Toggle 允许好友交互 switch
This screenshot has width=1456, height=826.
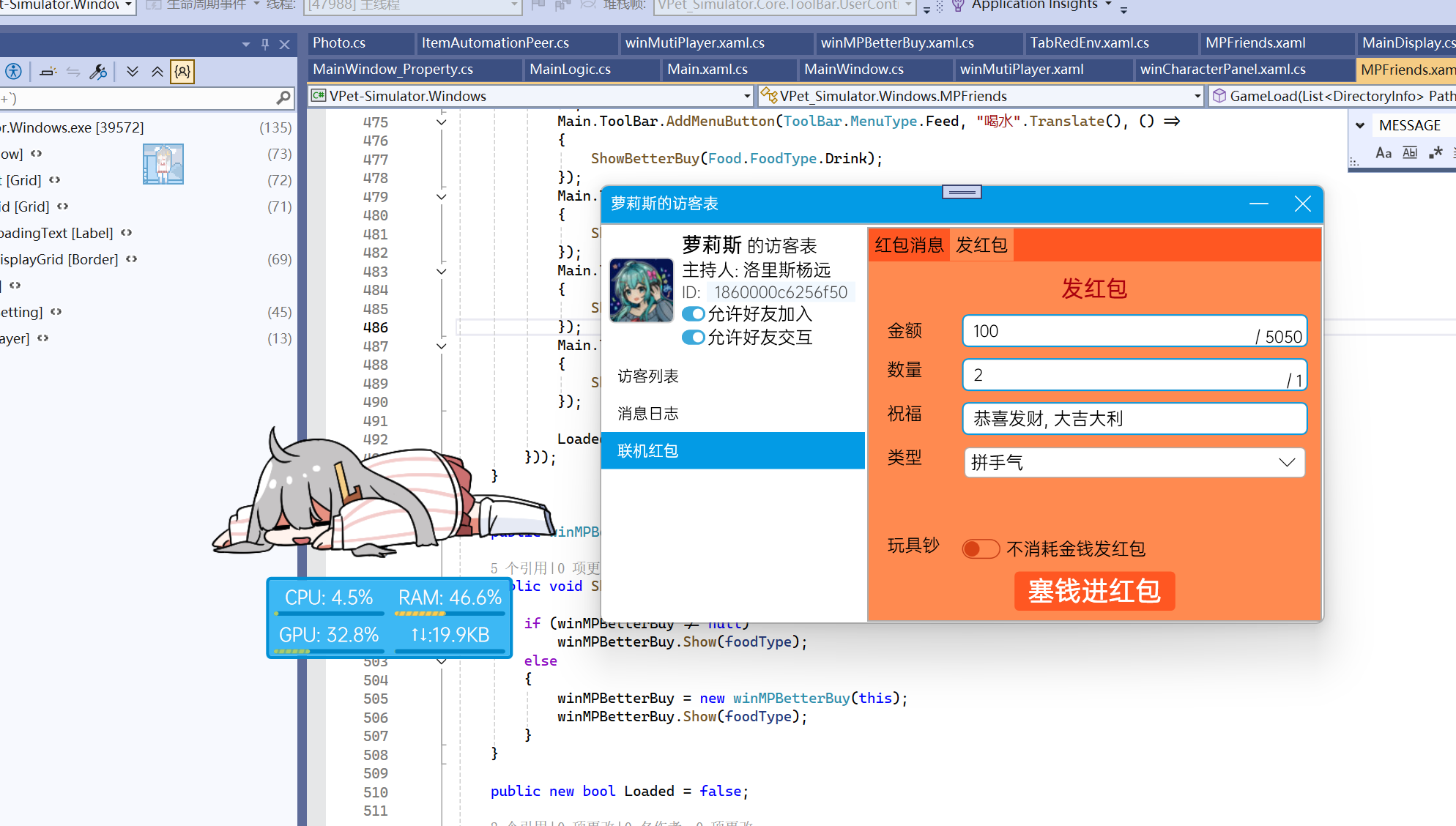point(693,338)
